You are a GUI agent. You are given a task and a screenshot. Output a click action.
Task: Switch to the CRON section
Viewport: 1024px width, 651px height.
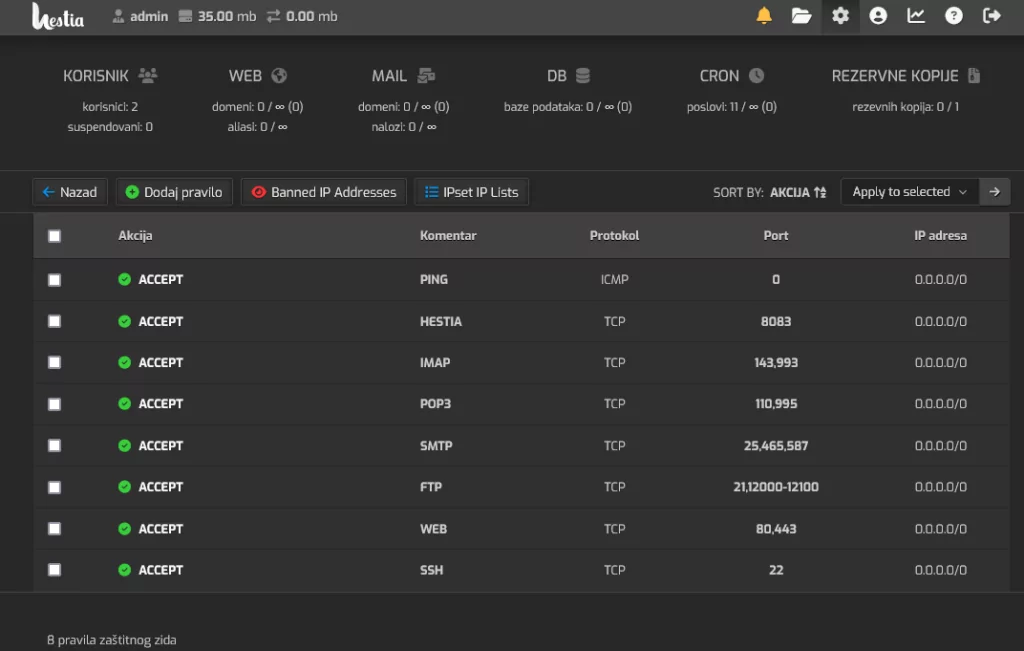731,76
